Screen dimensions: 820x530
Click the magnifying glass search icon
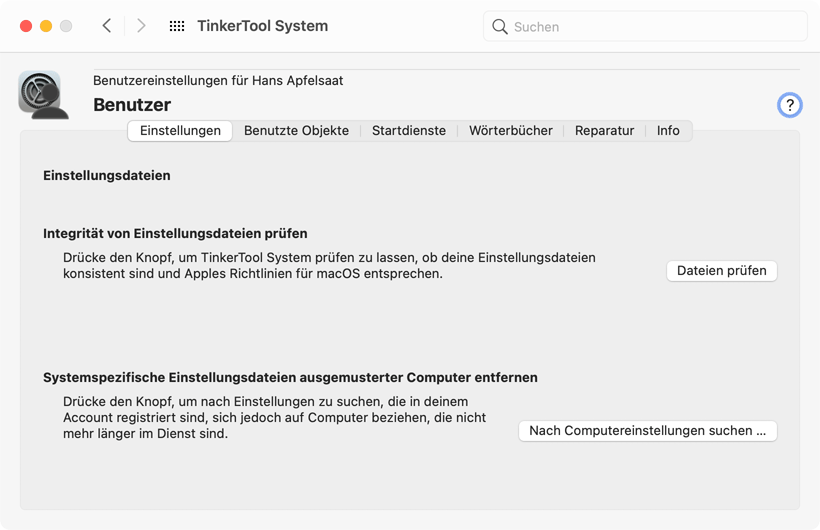coord(500,27)
